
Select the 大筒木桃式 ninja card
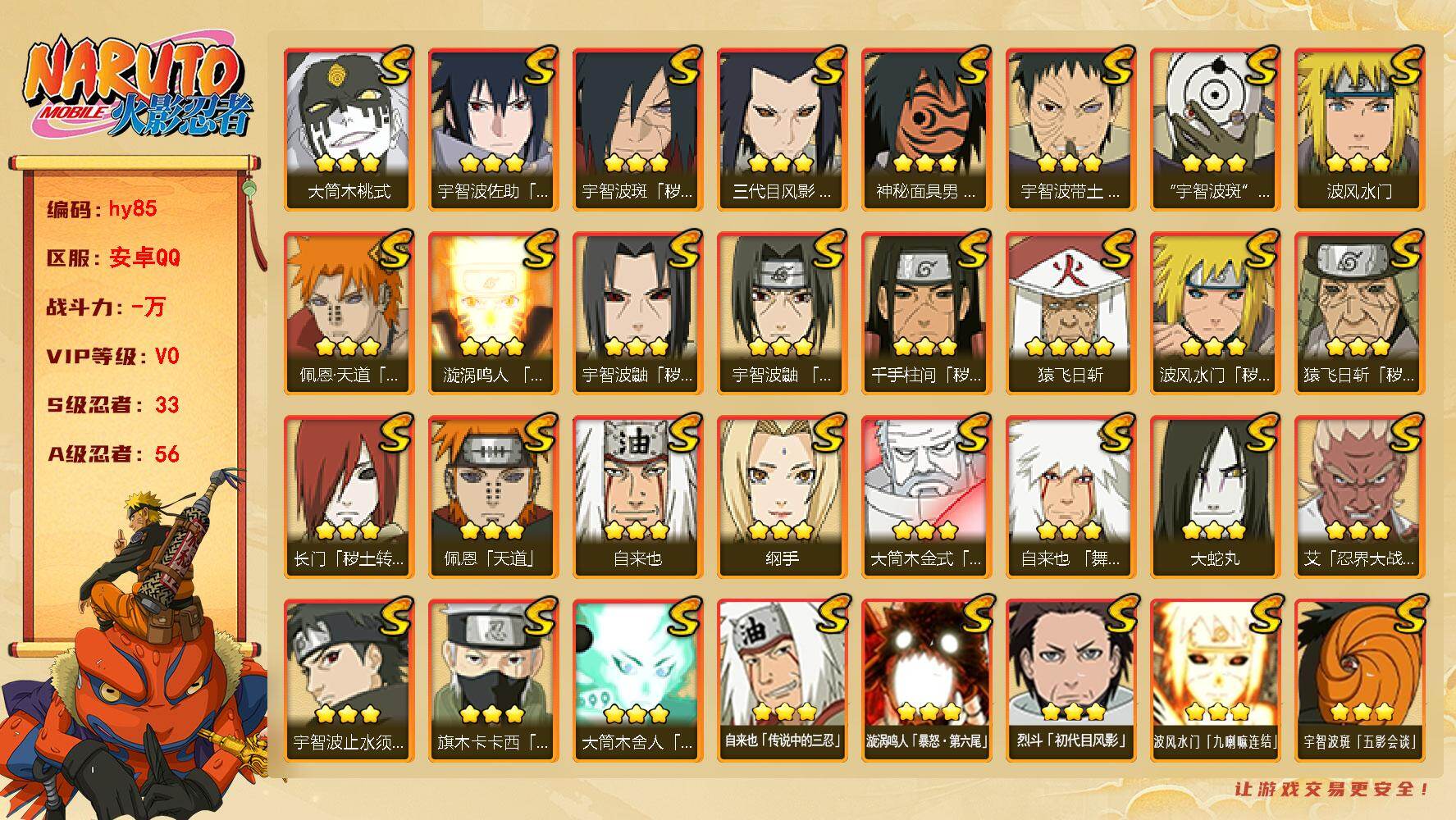[349, 129]
